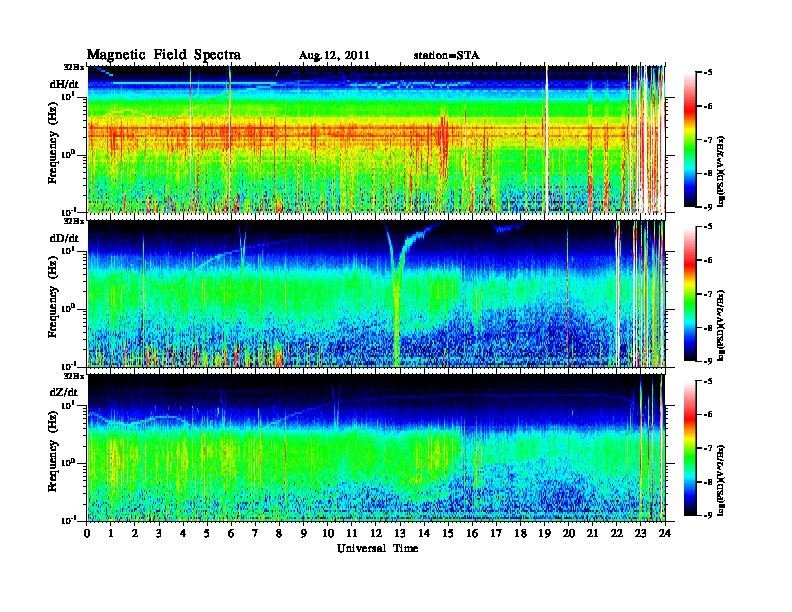Click hour 4 tick label on time axis
Screen dimensions: 792x612
[x=183, y=533]
